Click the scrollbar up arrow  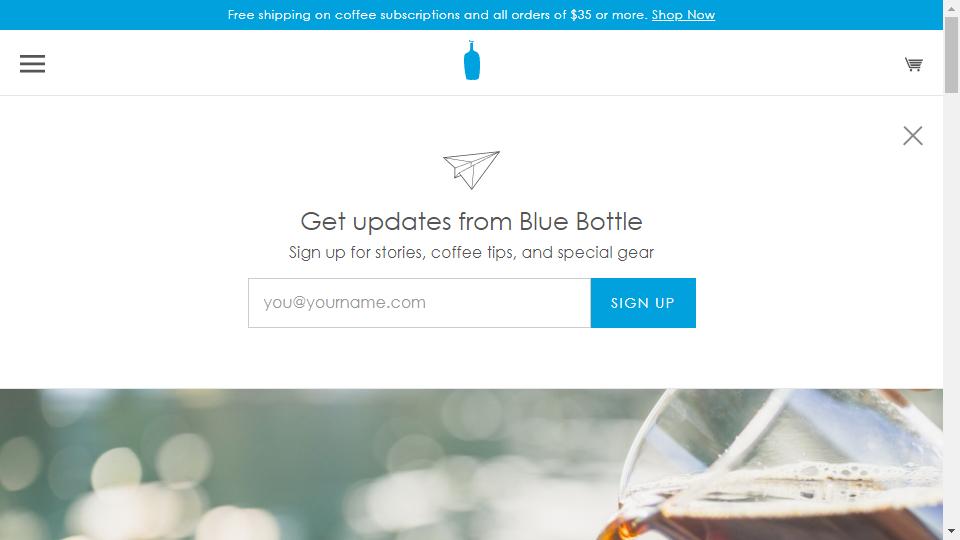(951, 8)
